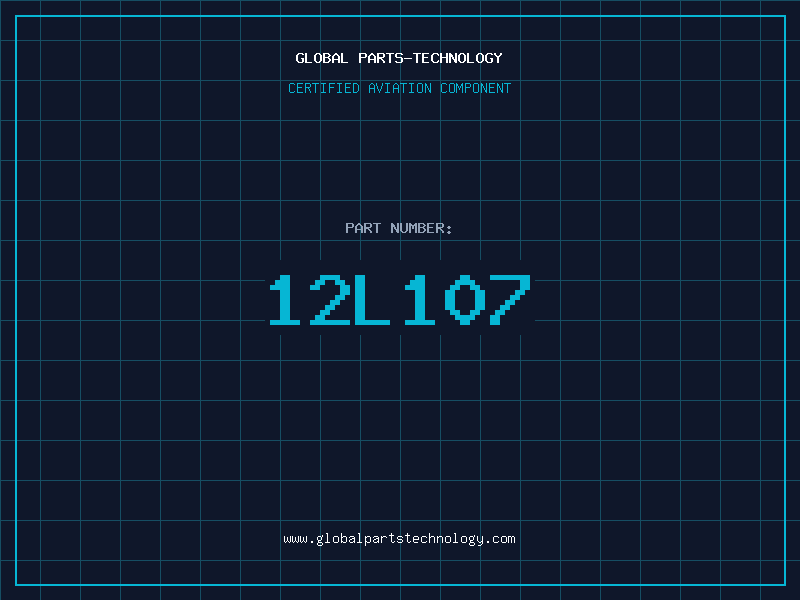Click the hyphen between PARTS and TECHNOLOGY
The height and width of the screenshot is (600, 800).
[x=408, y=59]
